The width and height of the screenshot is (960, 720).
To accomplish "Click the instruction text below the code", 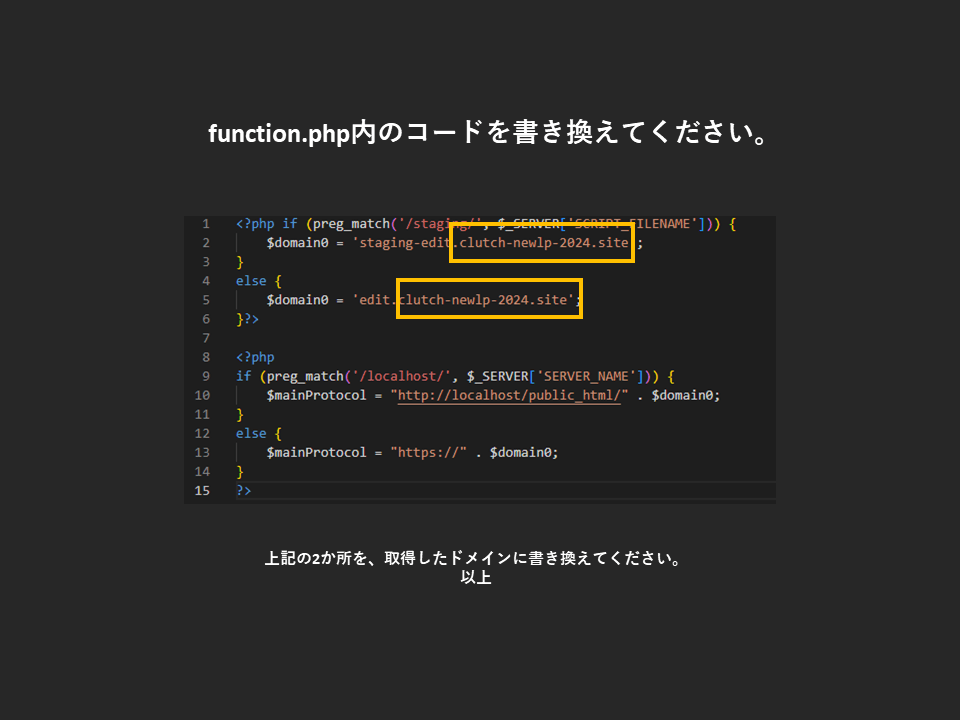I will point(474,559).
